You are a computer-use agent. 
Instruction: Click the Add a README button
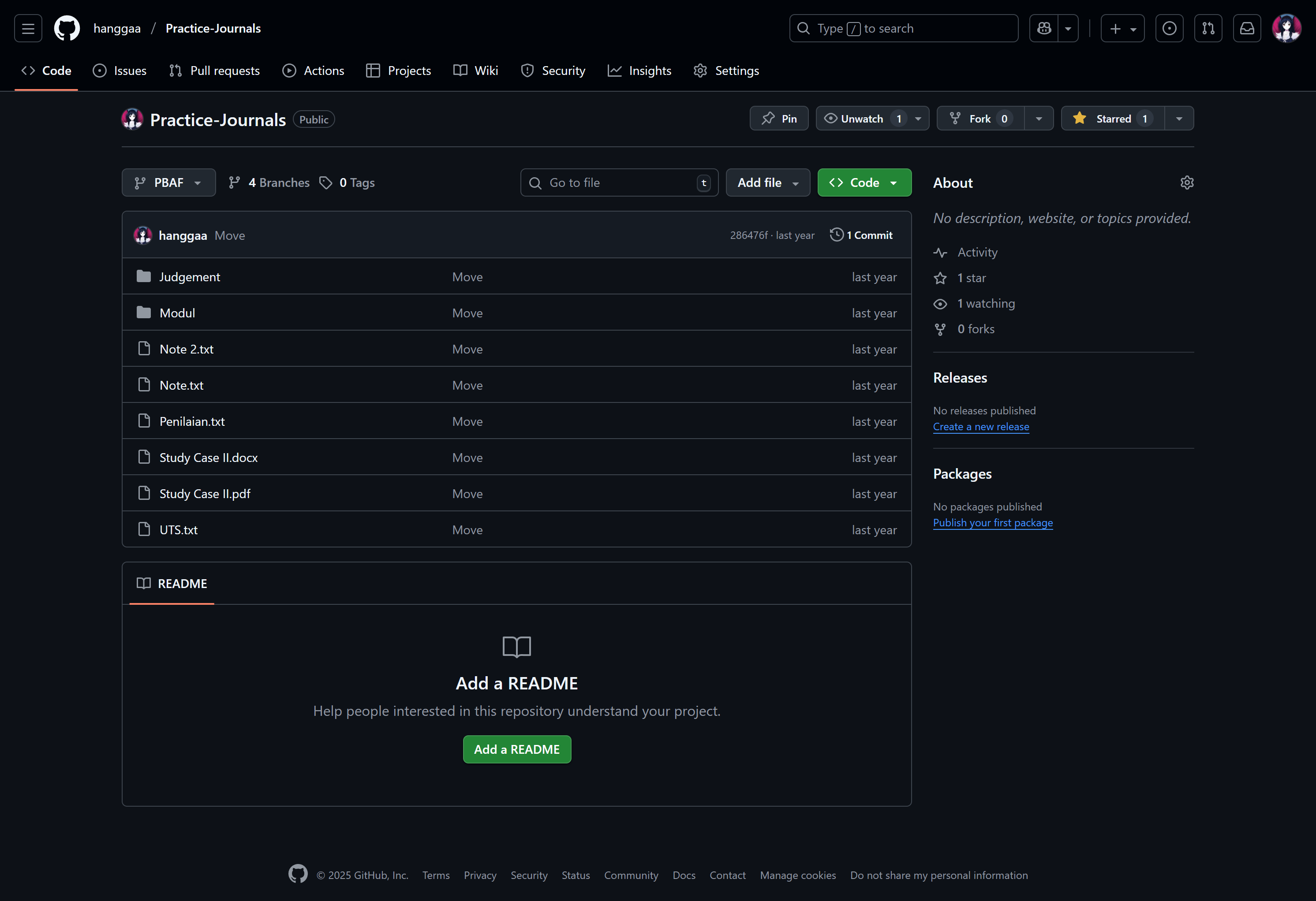click(x=516, y=749)
